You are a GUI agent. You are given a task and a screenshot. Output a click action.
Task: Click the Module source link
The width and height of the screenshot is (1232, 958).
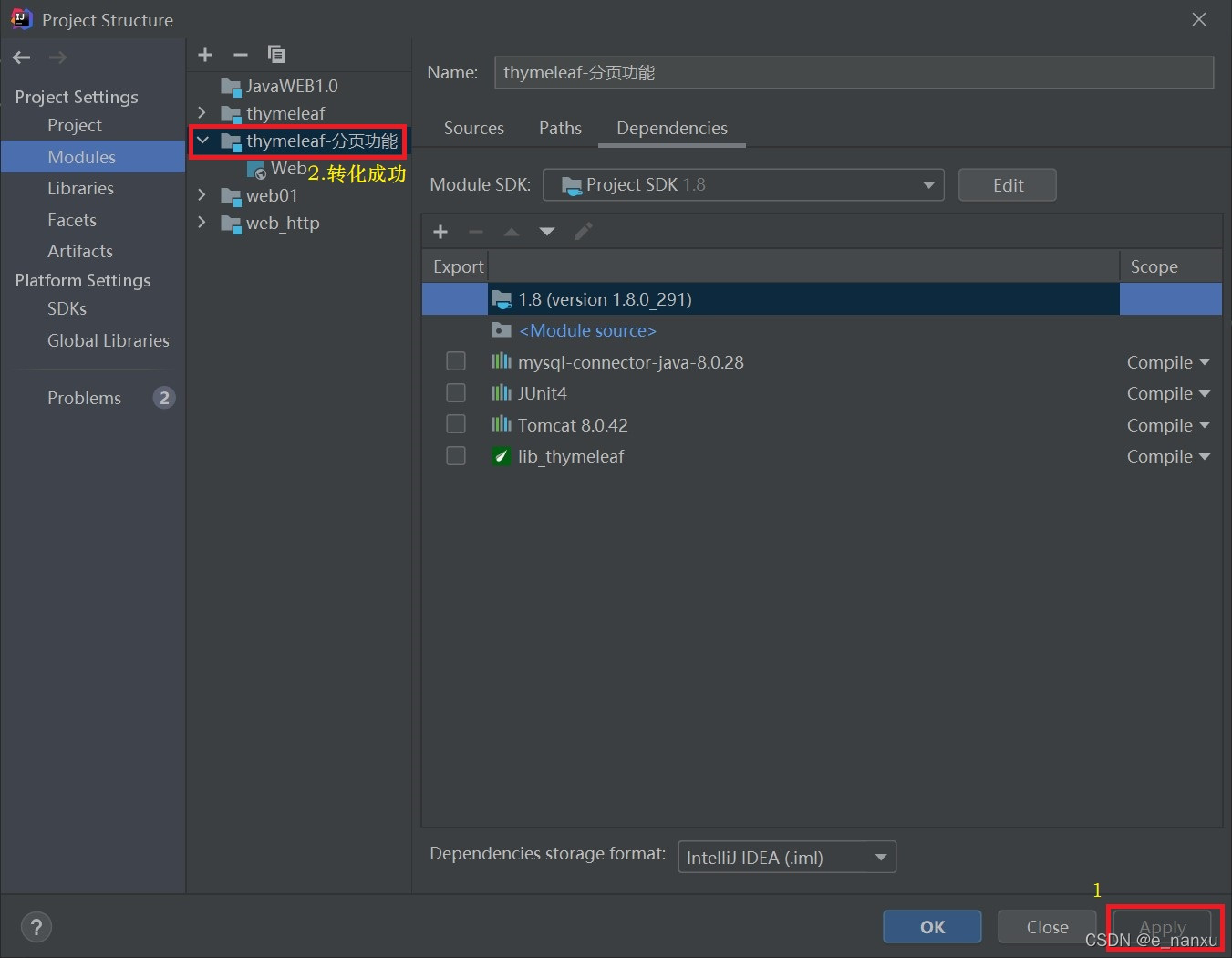[x=588, y=330]
